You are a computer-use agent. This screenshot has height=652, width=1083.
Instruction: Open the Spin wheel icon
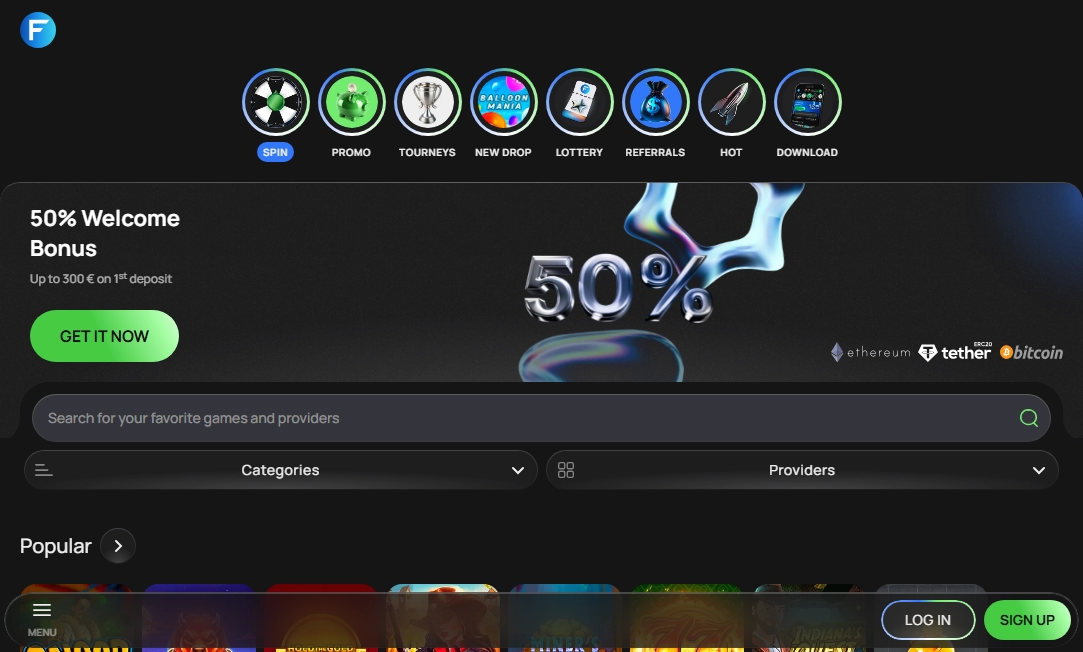(276, 102)
